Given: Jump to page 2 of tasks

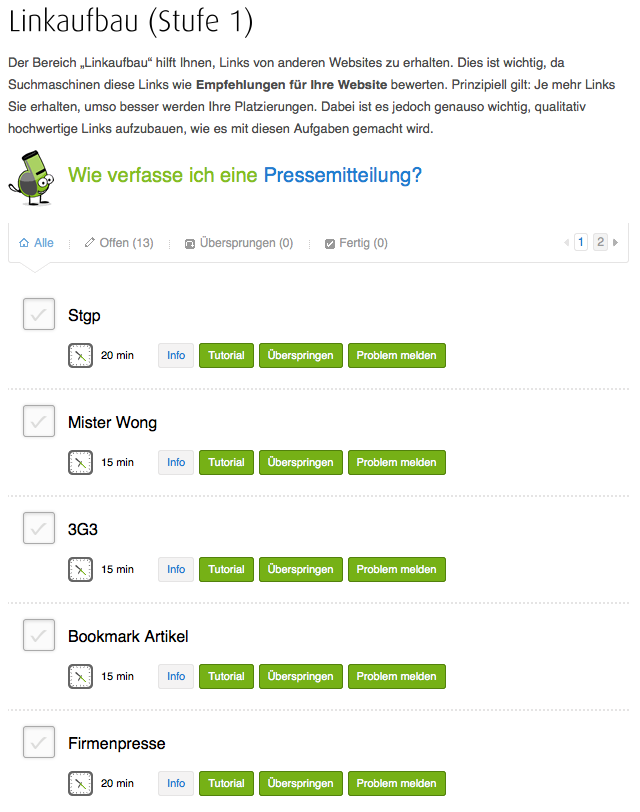Looking at the screenshot, I should pyautogui.click(x=600, y=242).
